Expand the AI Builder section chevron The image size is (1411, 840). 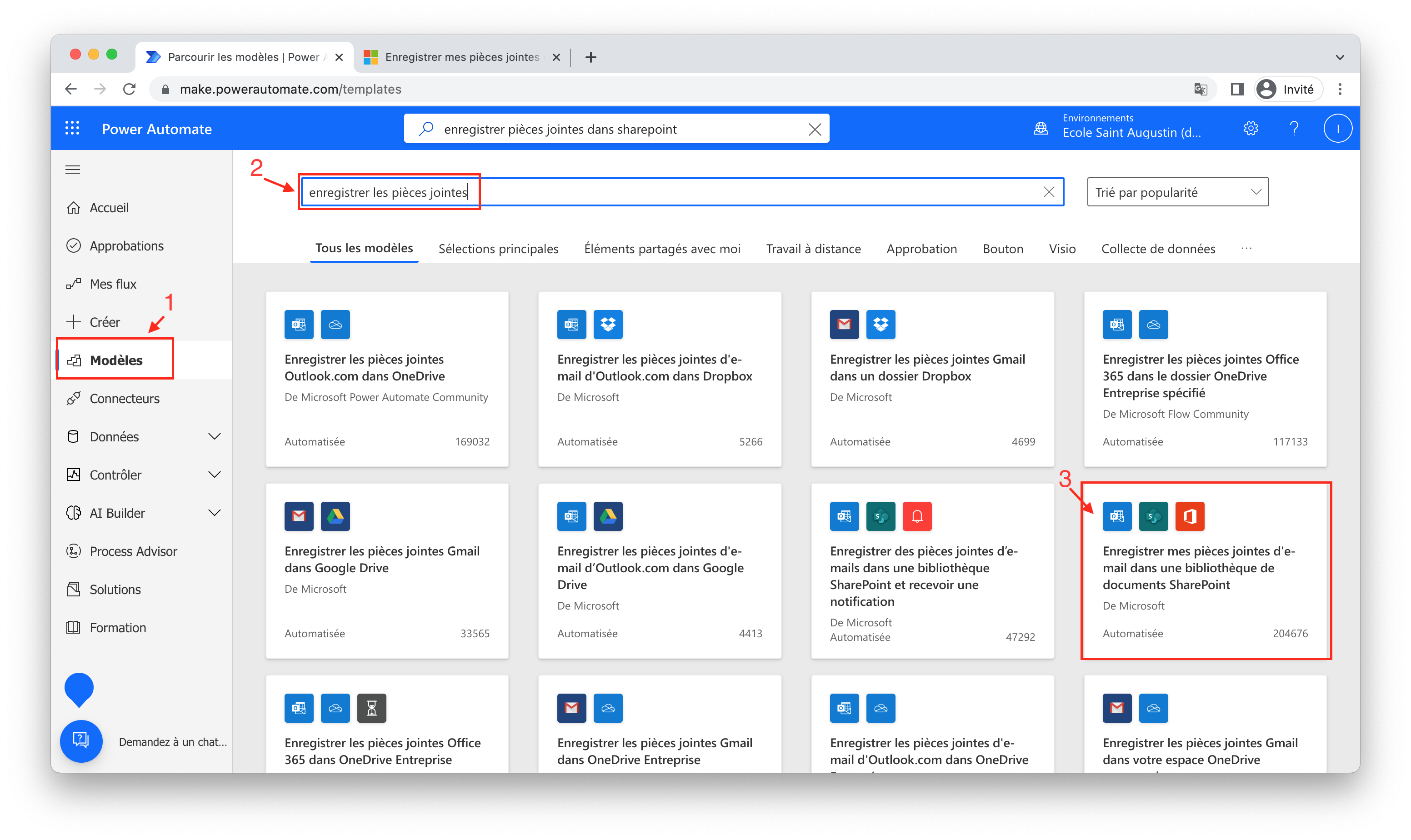tap(214, 513)
